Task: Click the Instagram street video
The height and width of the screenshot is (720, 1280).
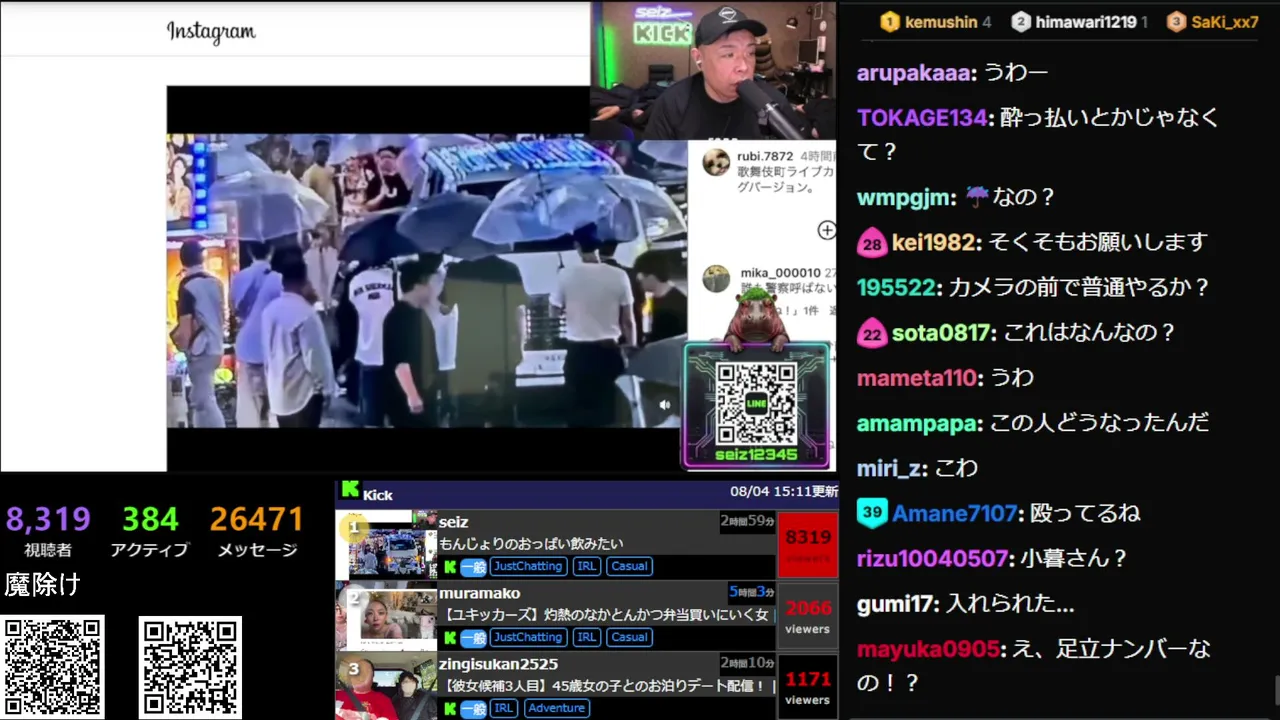Action: click(x=427, y=281)
